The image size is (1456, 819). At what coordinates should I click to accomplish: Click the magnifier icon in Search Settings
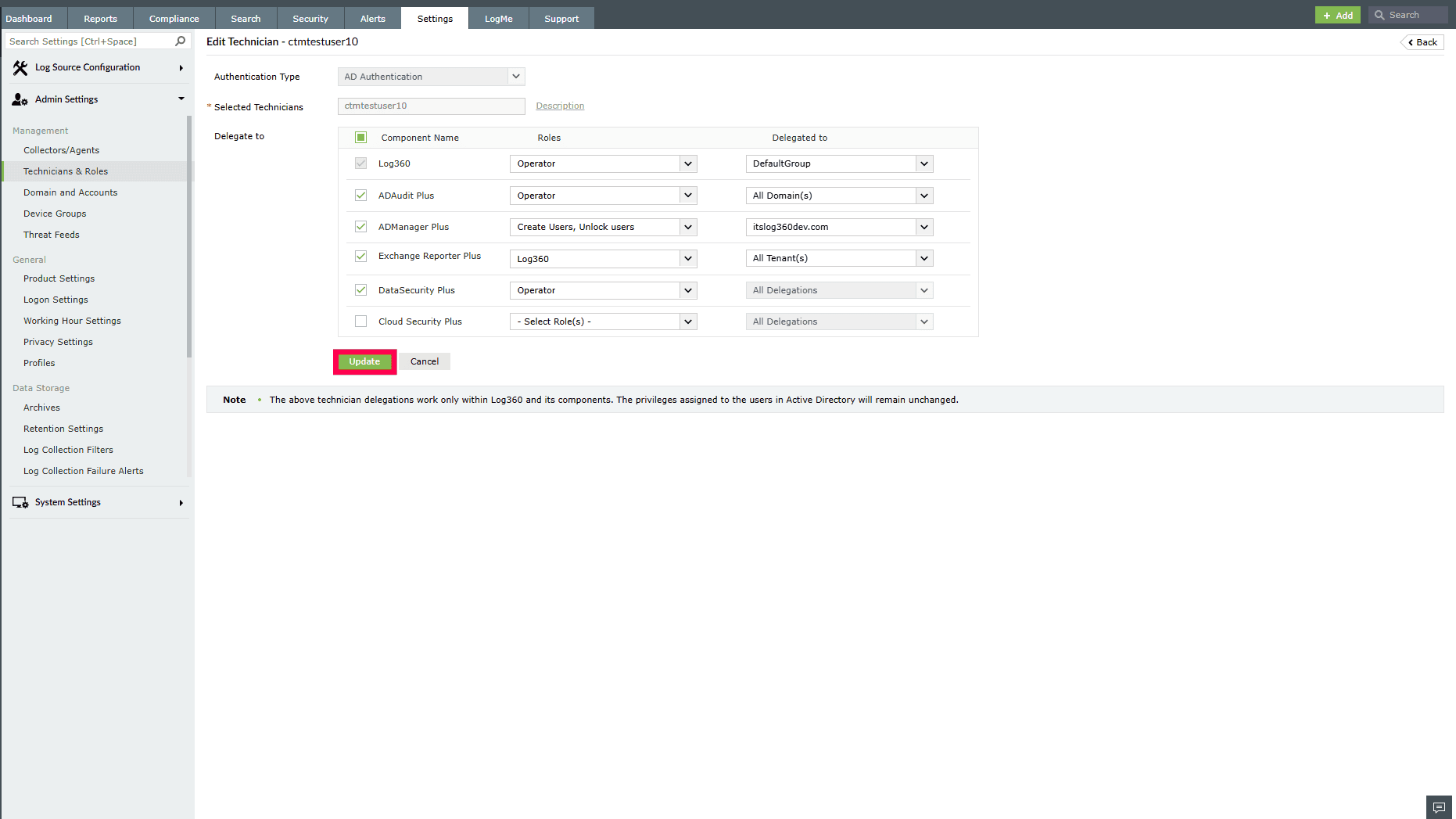[x=181, y=41]
